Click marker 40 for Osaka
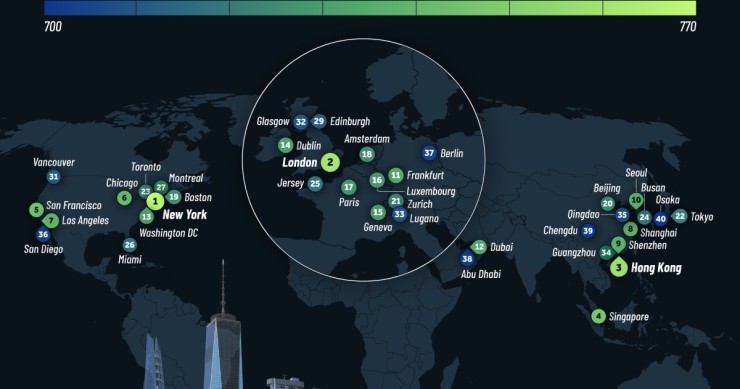 [x=661, y=219]
